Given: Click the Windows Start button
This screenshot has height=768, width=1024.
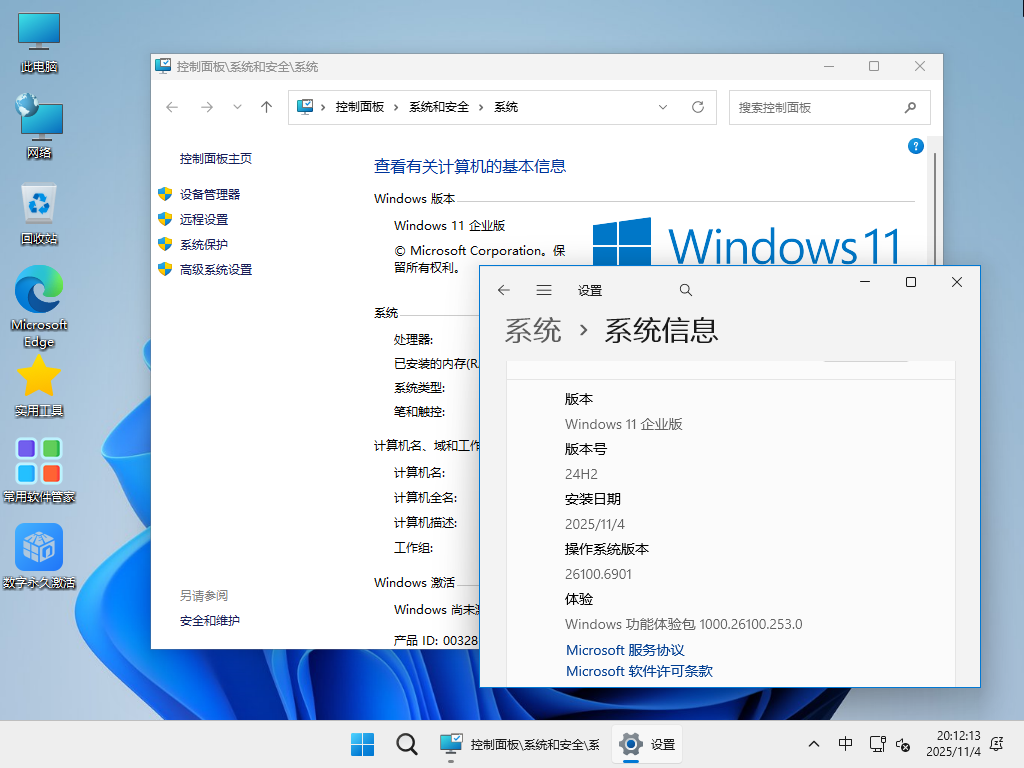Looking at the screenshot, I should tap(362, 744).
